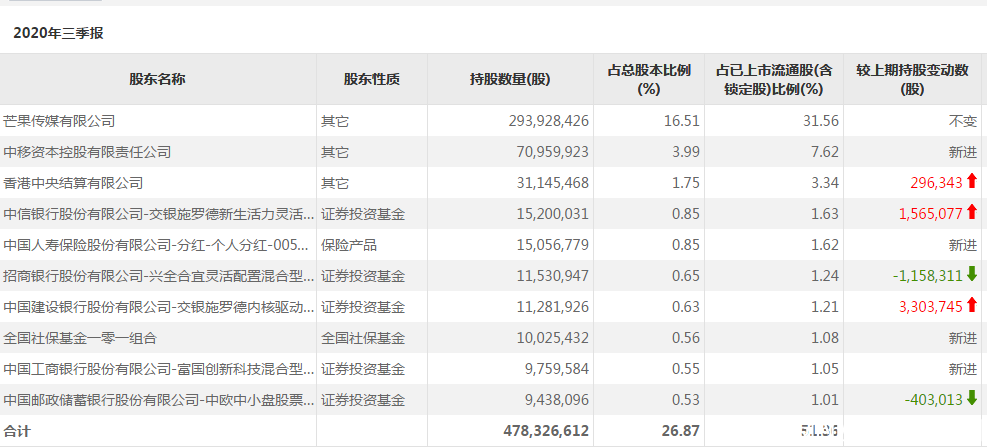The width and height of the screenshot is (987, 448).
Task: Open shareholder 芒果传媒有限公司
Action: pyautogui.click(x=59, y=121)
